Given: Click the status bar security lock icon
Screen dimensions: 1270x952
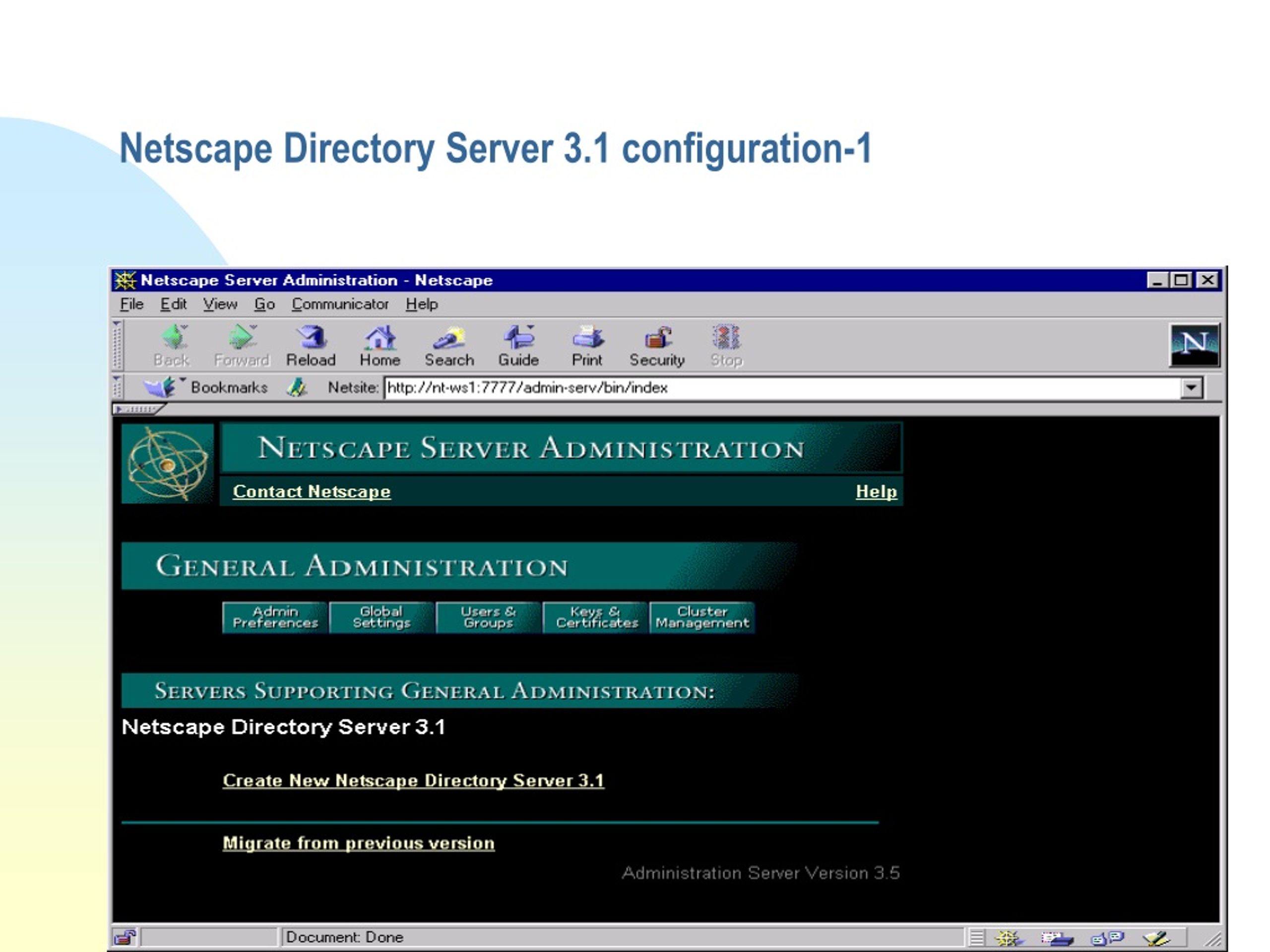Looking at the screenshot, I should [125, 938].
